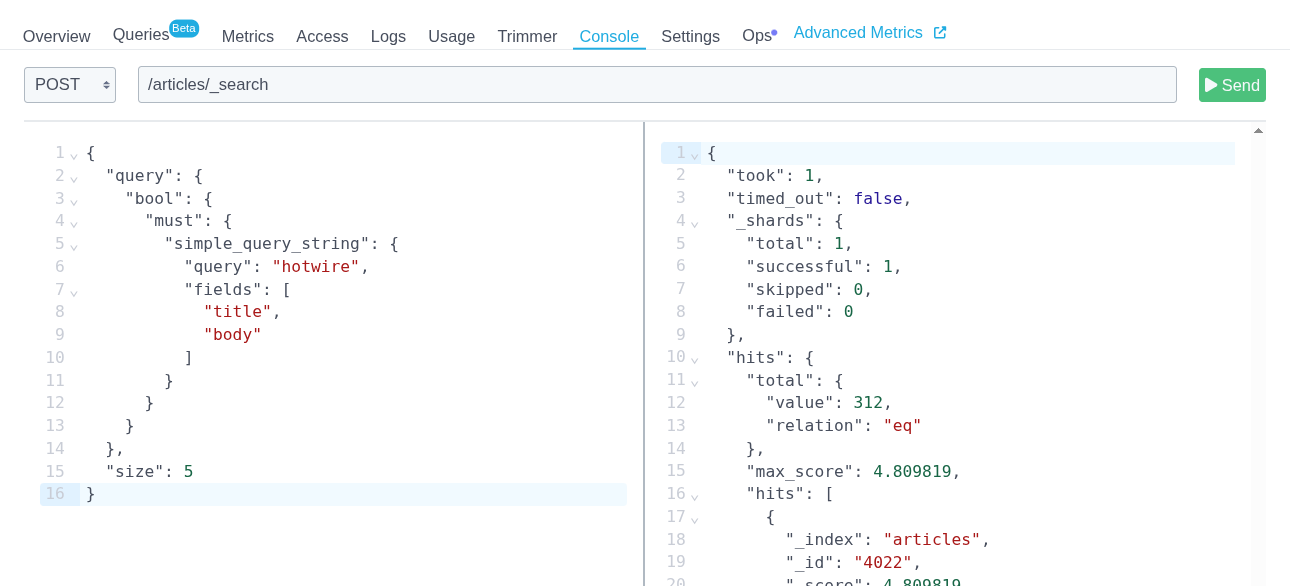Click the "hotwire" query value in request

pyautogui.click(x=315, y=267)
